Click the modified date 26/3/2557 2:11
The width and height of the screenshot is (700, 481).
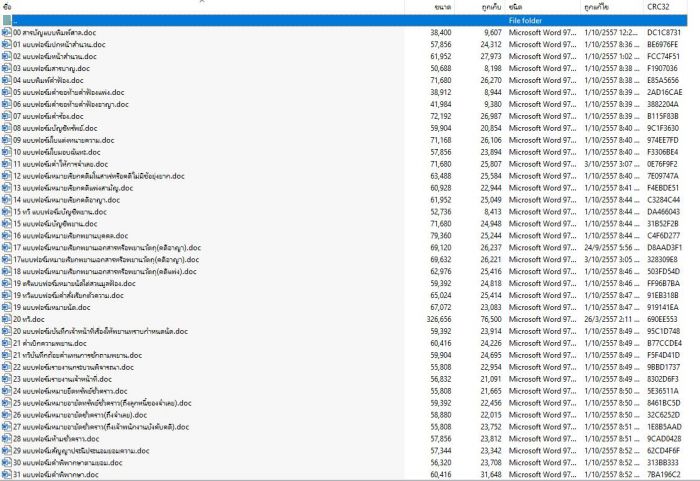point(611,319)
